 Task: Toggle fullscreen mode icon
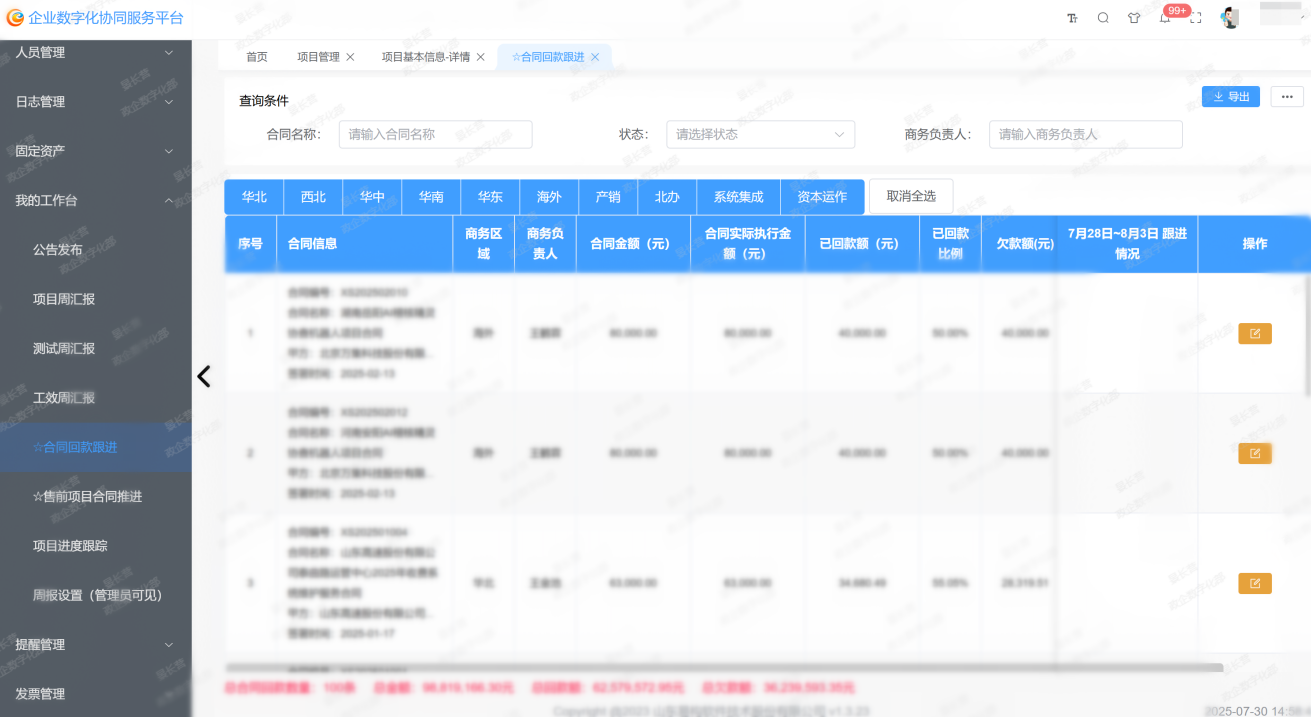point(1195,18)
